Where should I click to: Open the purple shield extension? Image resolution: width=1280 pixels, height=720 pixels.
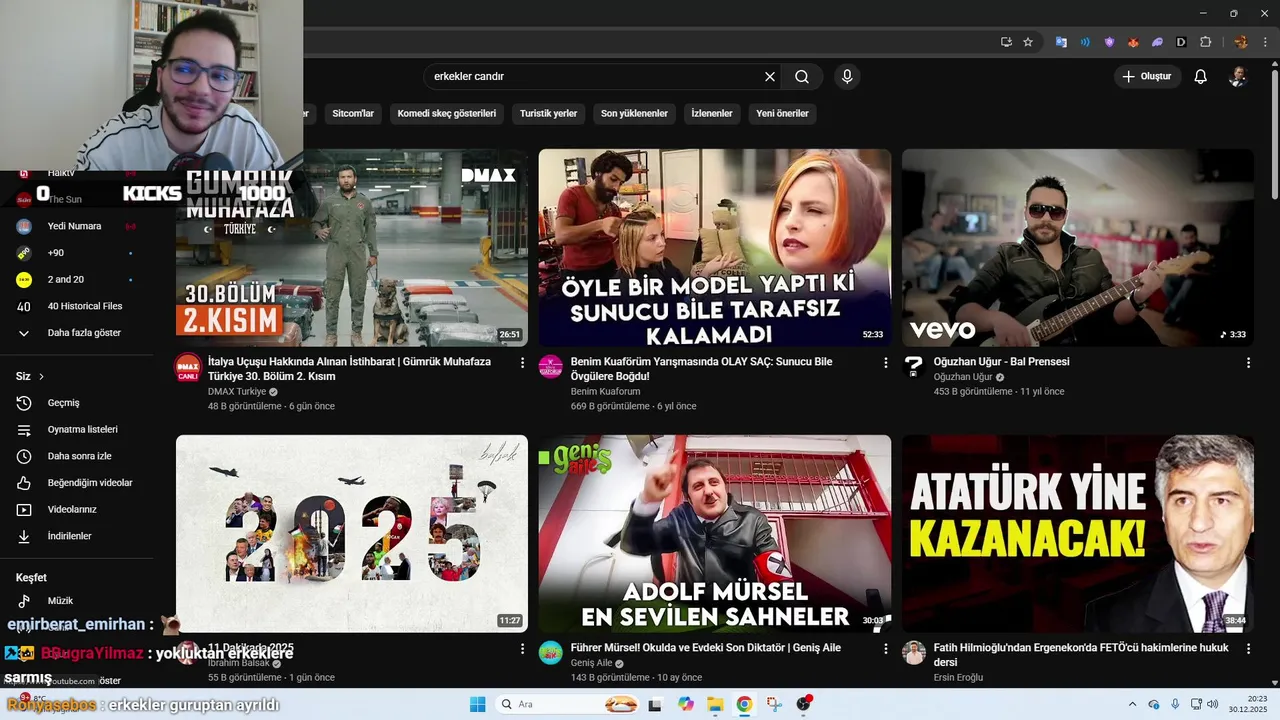(x=1109, y=42)
